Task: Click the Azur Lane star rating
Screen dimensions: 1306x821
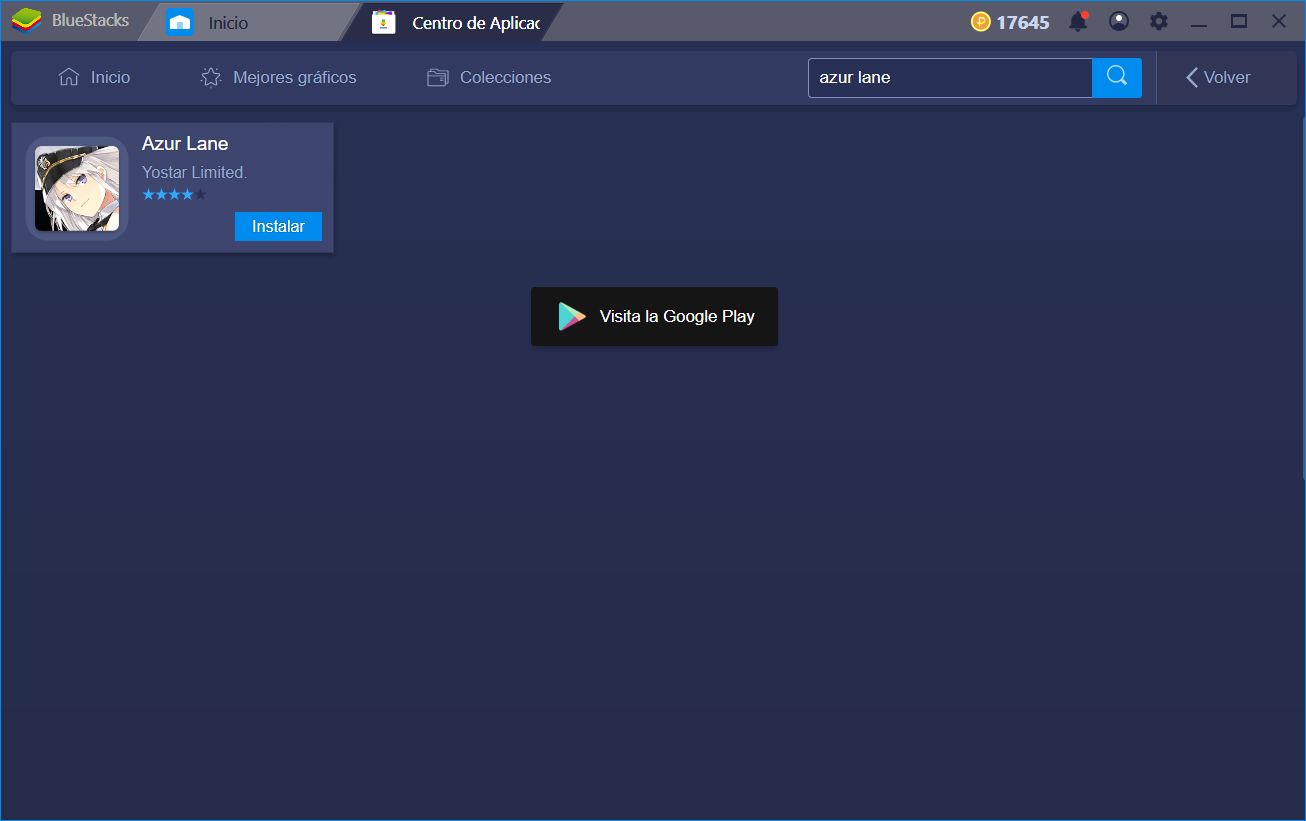Action: (x=174, y=194)
